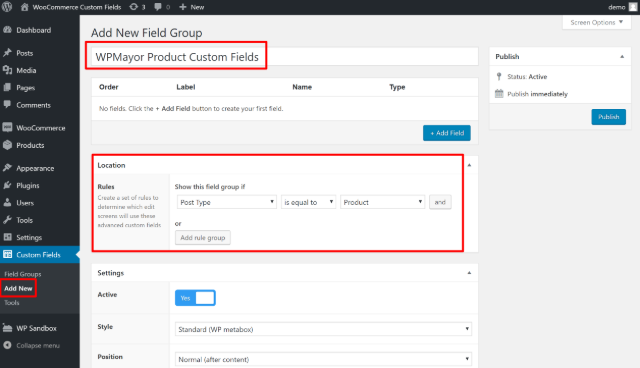Open the WooCommerce menu
640x368 pixels.
pos(40,128)
